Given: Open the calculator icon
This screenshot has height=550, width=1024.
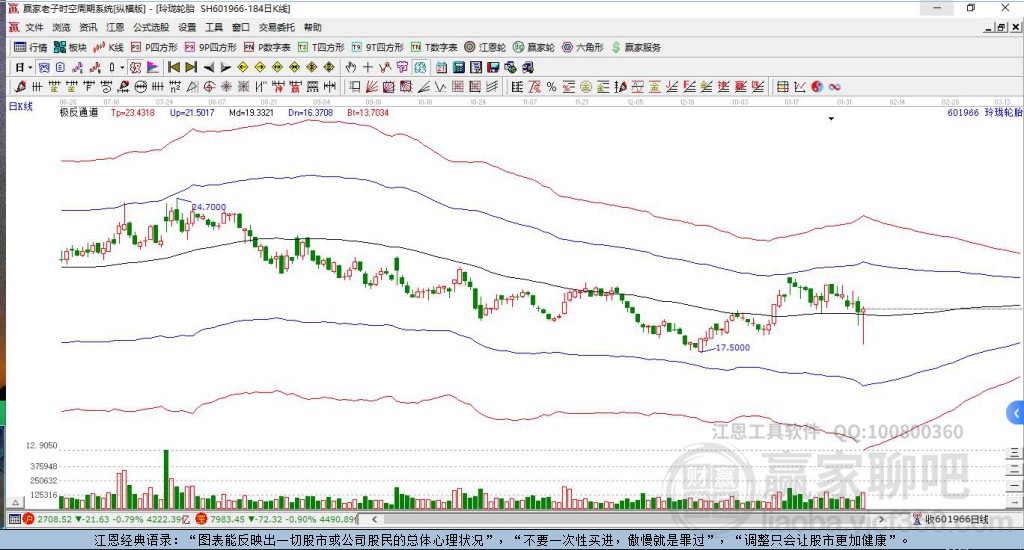Looking at the screenshot, I should tap(458, 67).
